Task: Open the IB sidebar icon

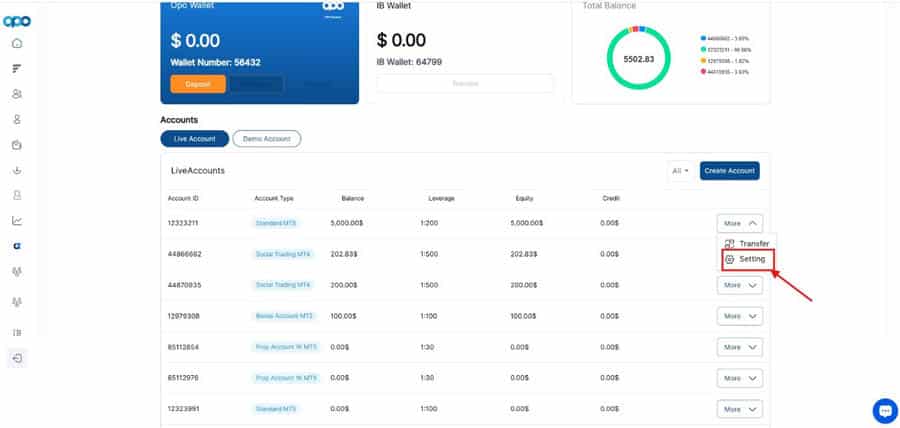Action: pyautogui.click(x=17, y=333)
